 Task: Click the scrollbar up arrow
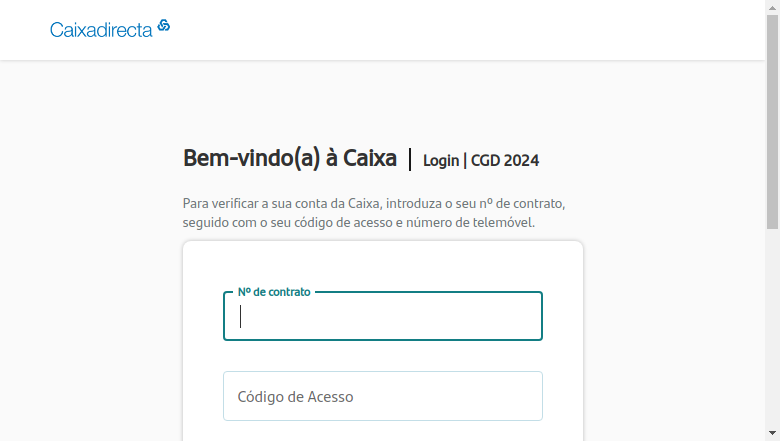[772, 7]
